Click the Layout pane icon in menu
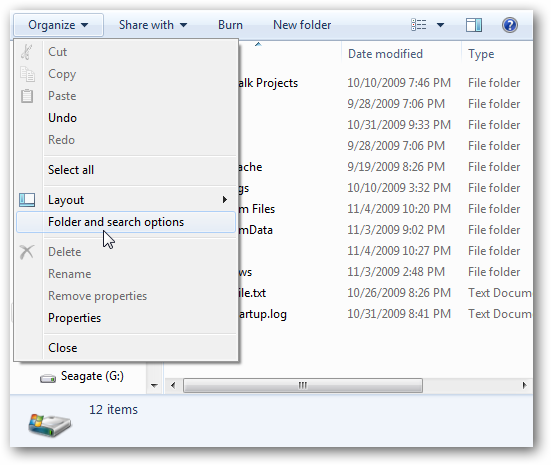The height and width of the screenshot is (465, 551). 27,200
